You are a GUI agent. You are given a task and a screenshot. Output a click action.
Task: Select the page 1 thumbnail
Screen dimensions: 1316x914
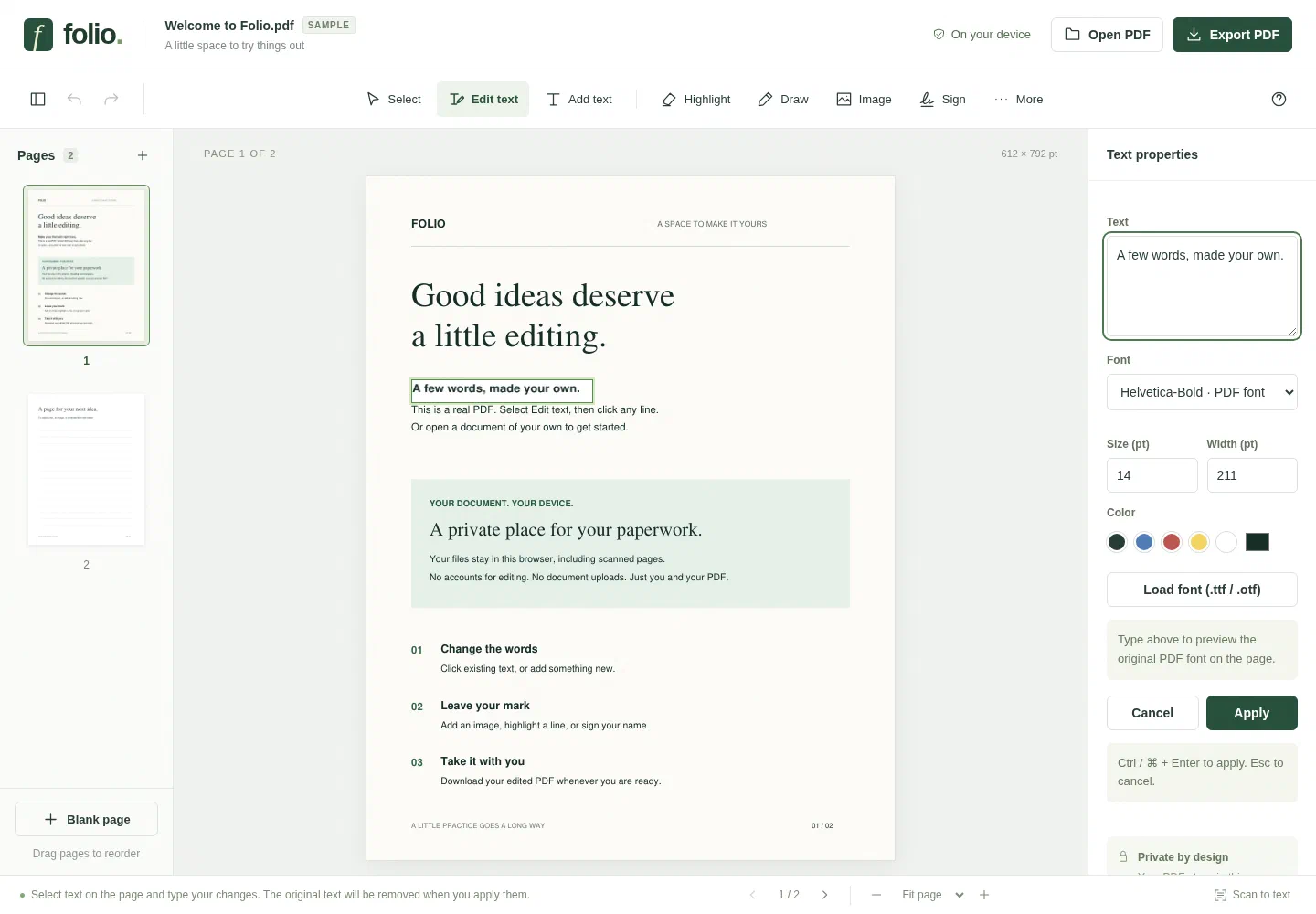[x=86, y=265]
